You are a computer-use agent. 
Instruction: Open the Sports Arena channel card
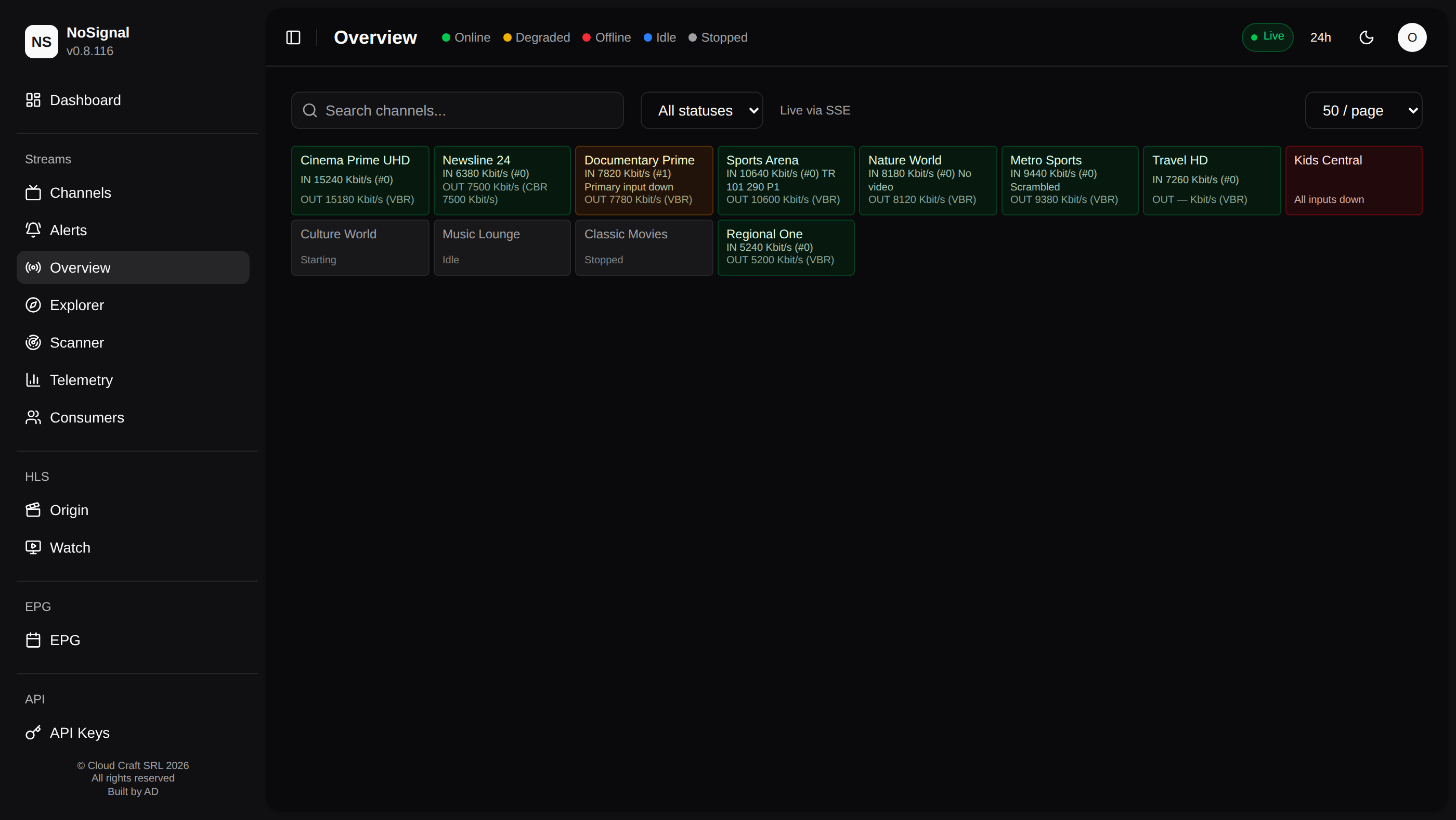coord(786,181)
